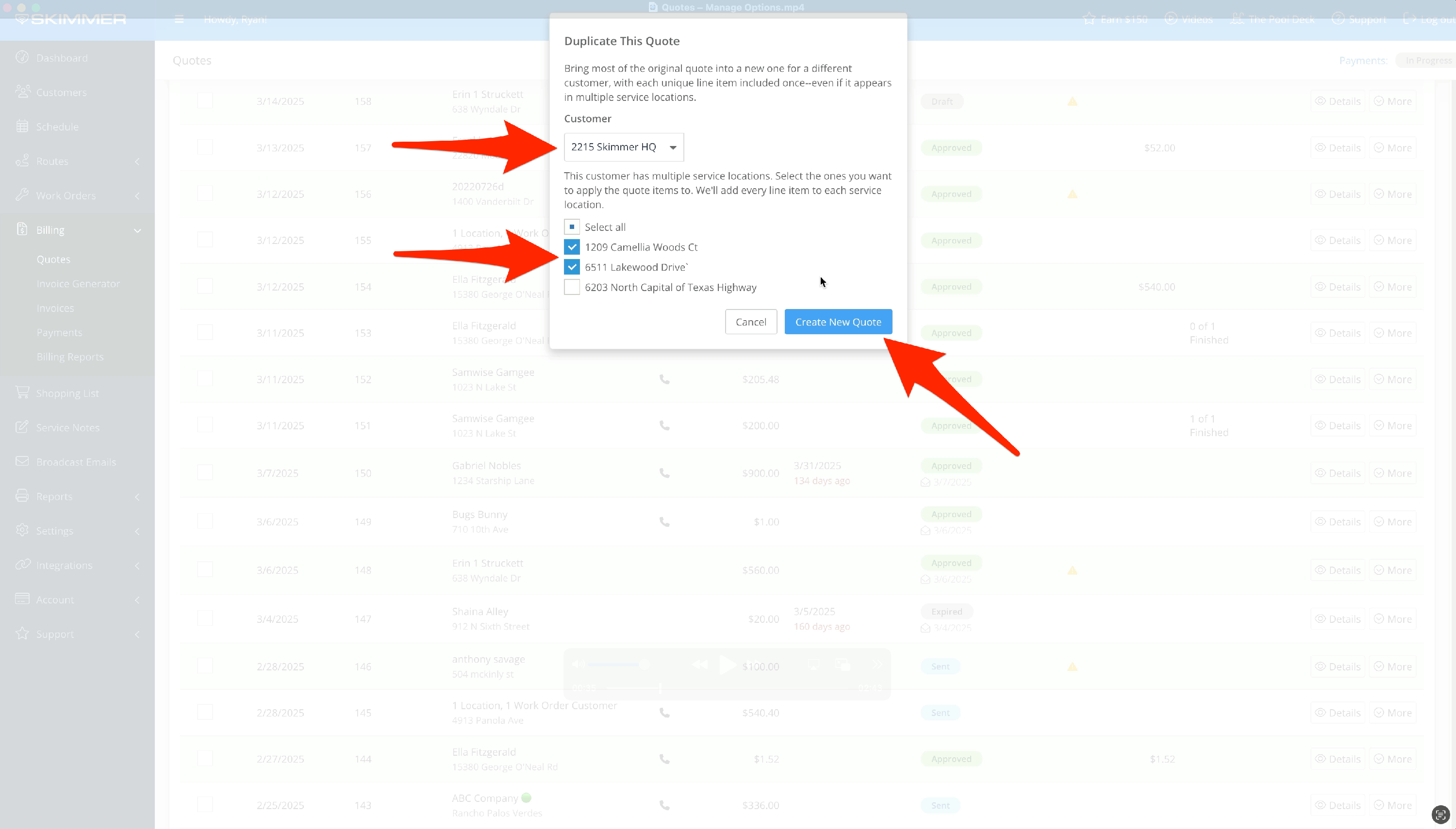This screenshot has width=1456, height=829.
Task: Click the In Progress payments badge
Action: point(1427,60)
